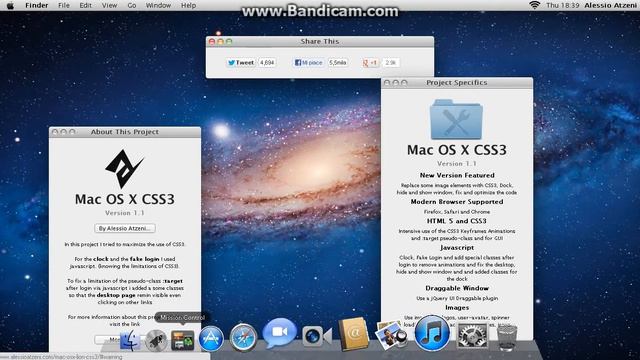Click the About This Project title bar
The width and height of the screenshot is (640, 360).
[124, 132]
